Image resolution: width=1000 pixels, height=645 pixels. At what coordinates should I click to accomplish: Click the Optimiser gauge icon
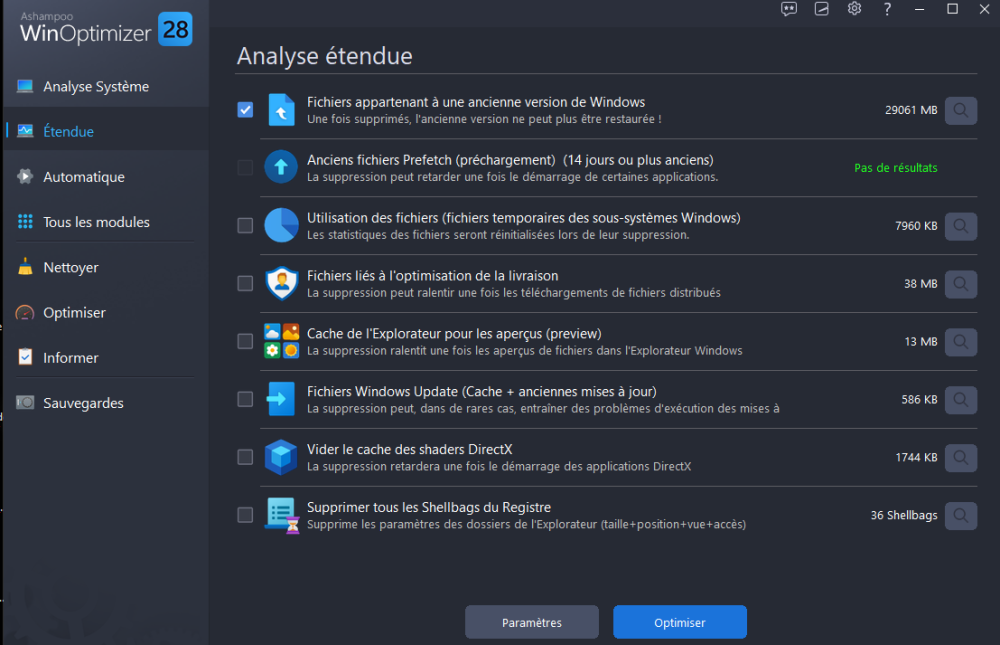pyautogui.click(x=25, y=313)
